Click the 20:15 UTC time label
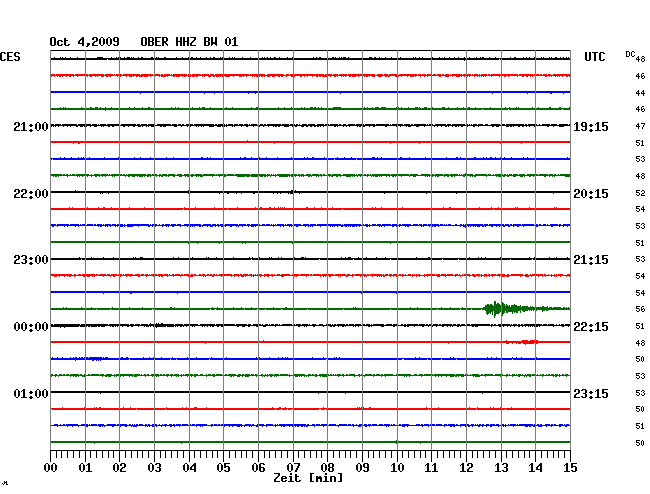The height and width of the screenshot is (494, 650). click(591, 194)
